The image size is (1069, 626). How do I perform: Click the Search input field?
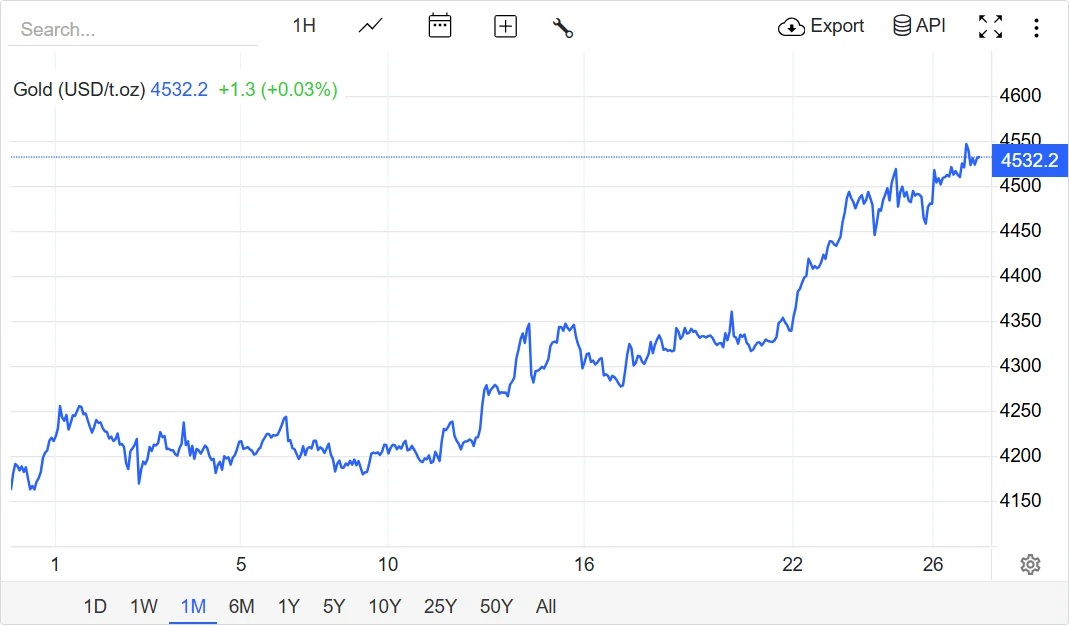(x=132, y=29)
